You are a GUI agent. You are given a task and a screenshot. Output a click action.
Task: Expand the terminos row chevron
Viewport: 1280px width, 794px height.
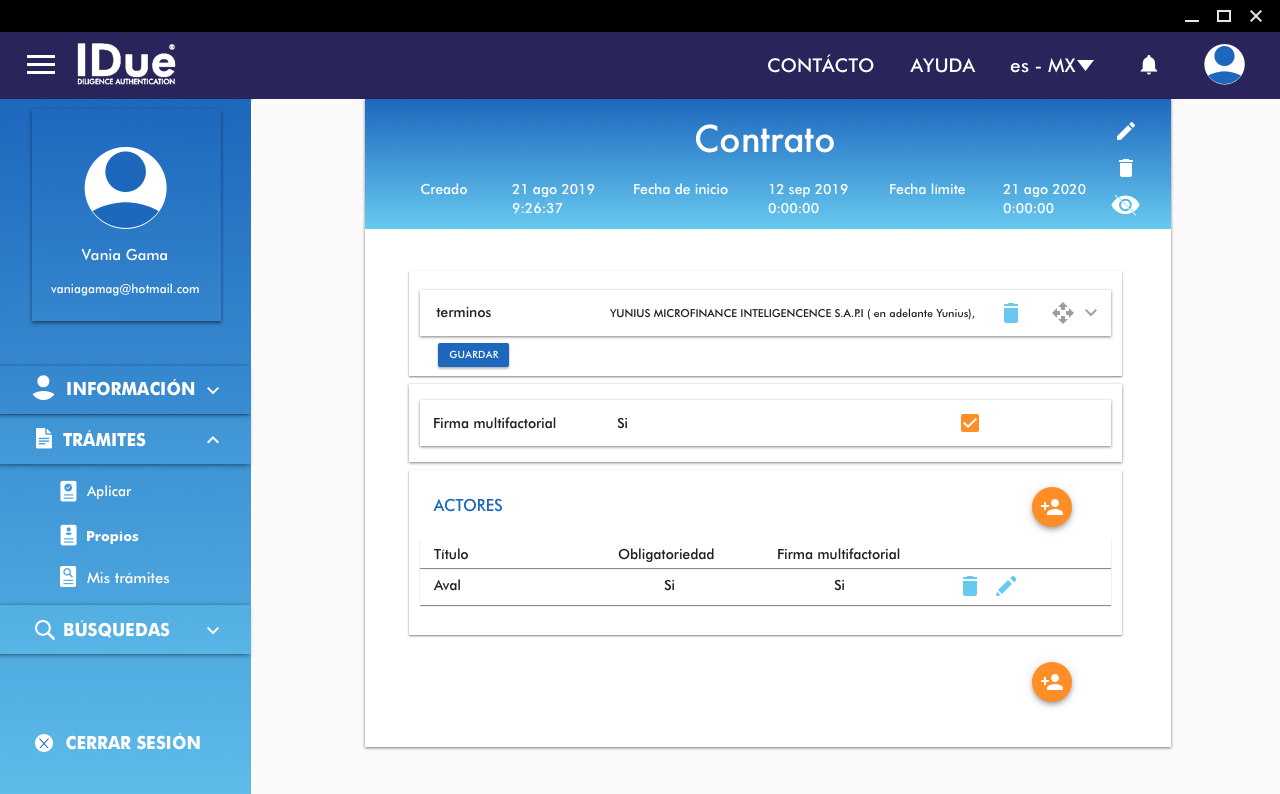(1091, 313)
